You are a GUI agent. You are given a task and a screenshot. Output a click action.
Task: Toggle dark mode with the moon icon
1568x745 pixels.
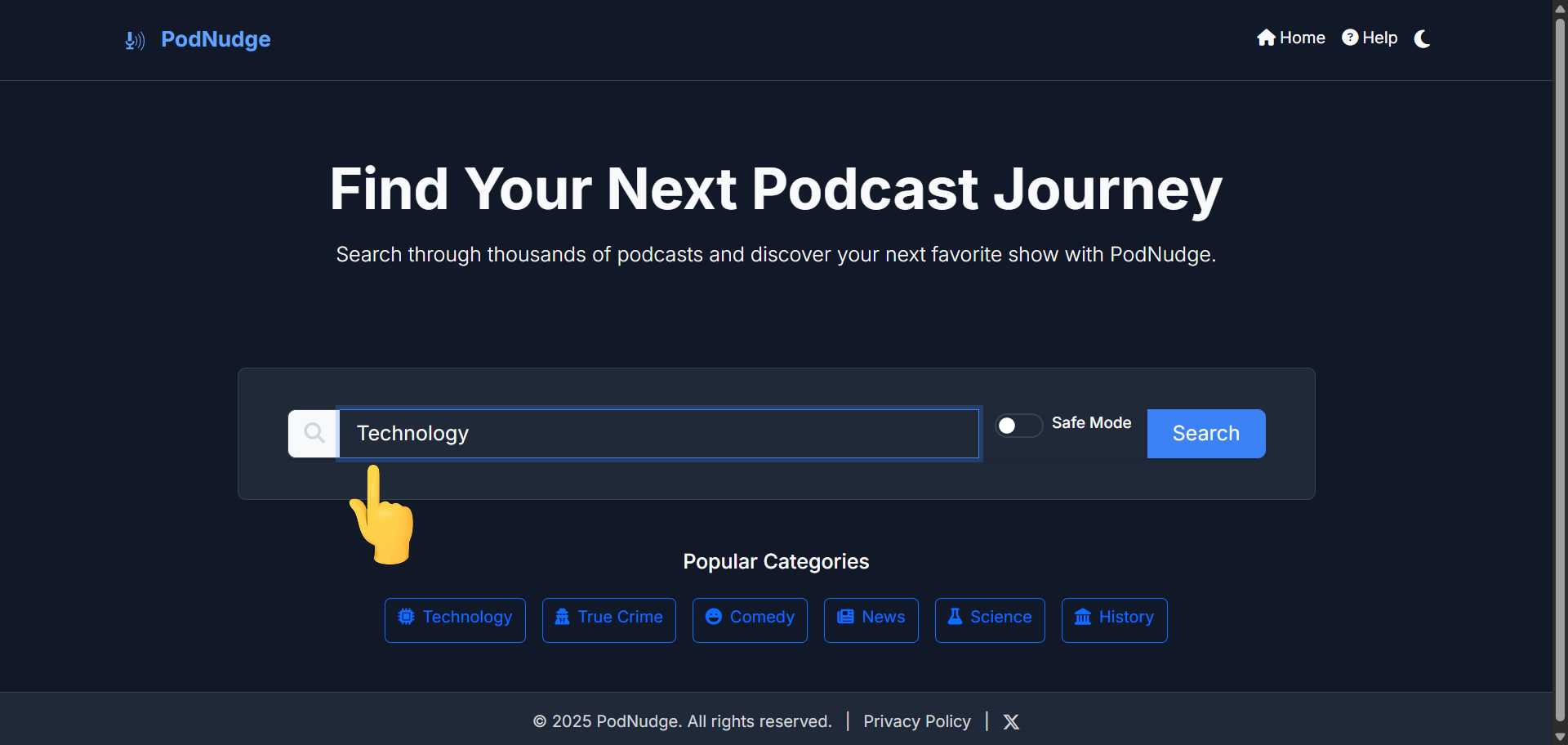[1422, 38]
